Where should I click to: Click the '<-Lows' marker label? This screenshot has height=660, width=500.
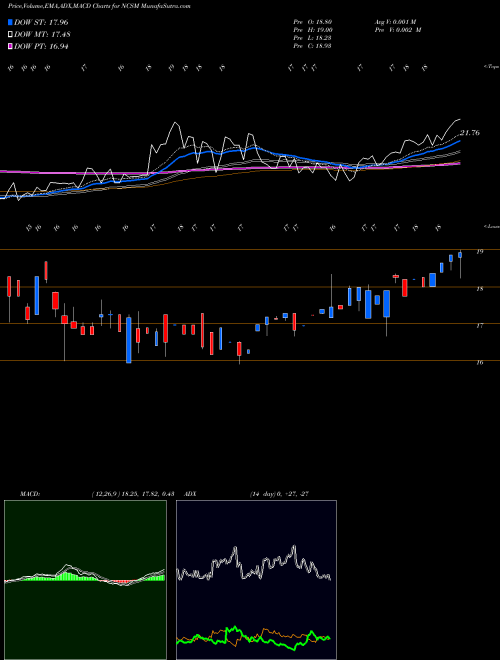pos(491,226)
